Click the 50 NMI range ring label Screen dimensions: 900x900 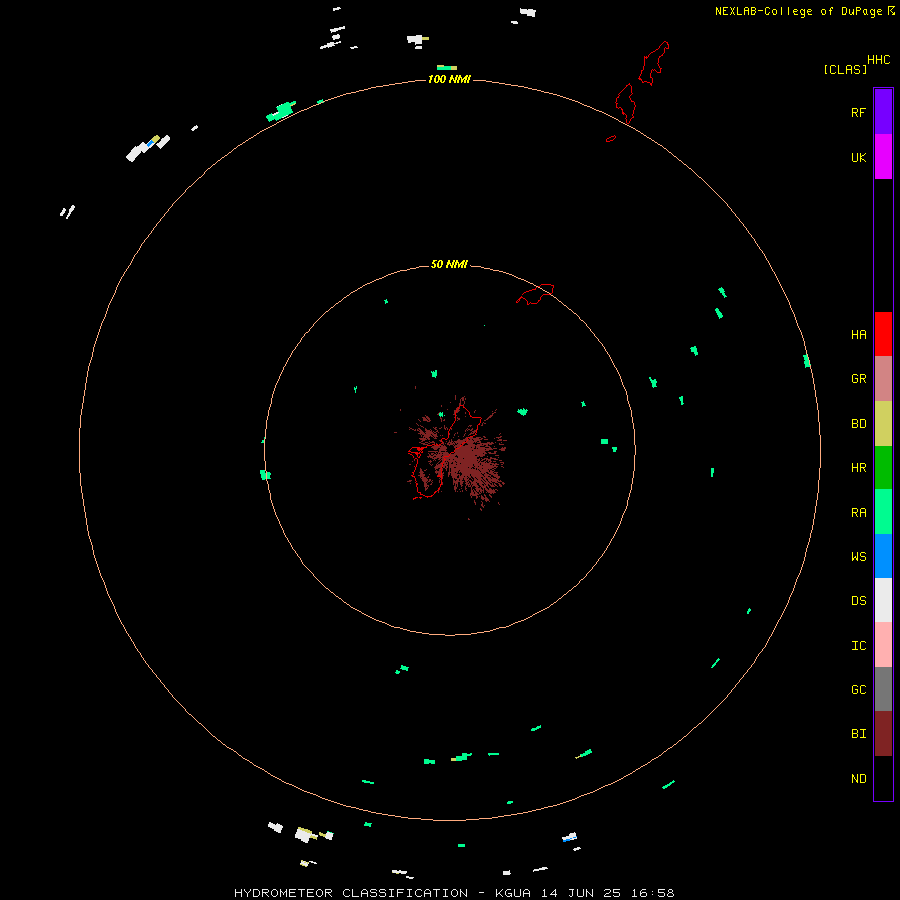(x=449, y=264)
